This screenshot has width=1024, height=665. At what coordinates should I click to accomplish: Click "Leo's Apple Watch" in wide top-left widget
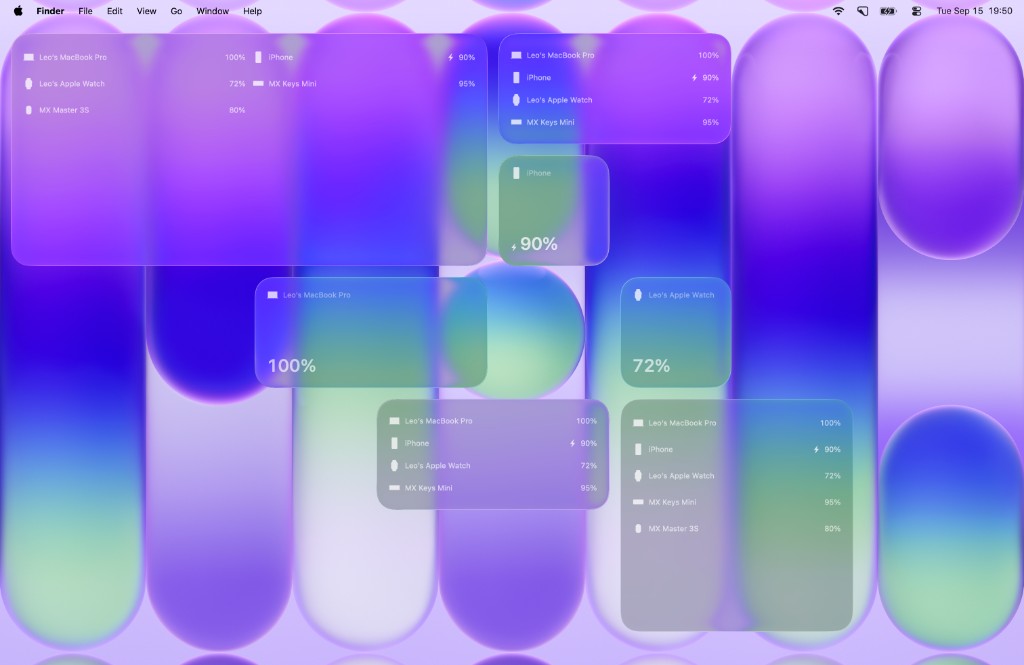[x=72, y=84]
